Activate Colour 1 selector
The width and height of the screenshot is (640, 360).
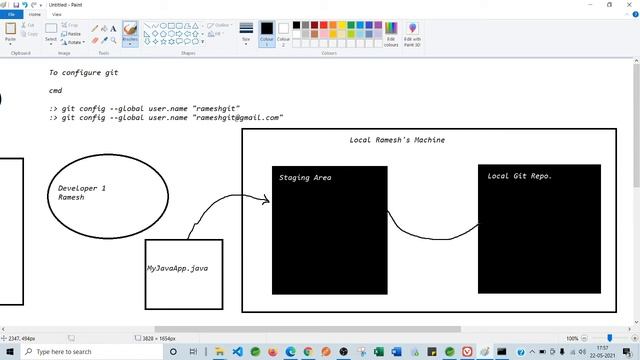click(x=267, y=34)
